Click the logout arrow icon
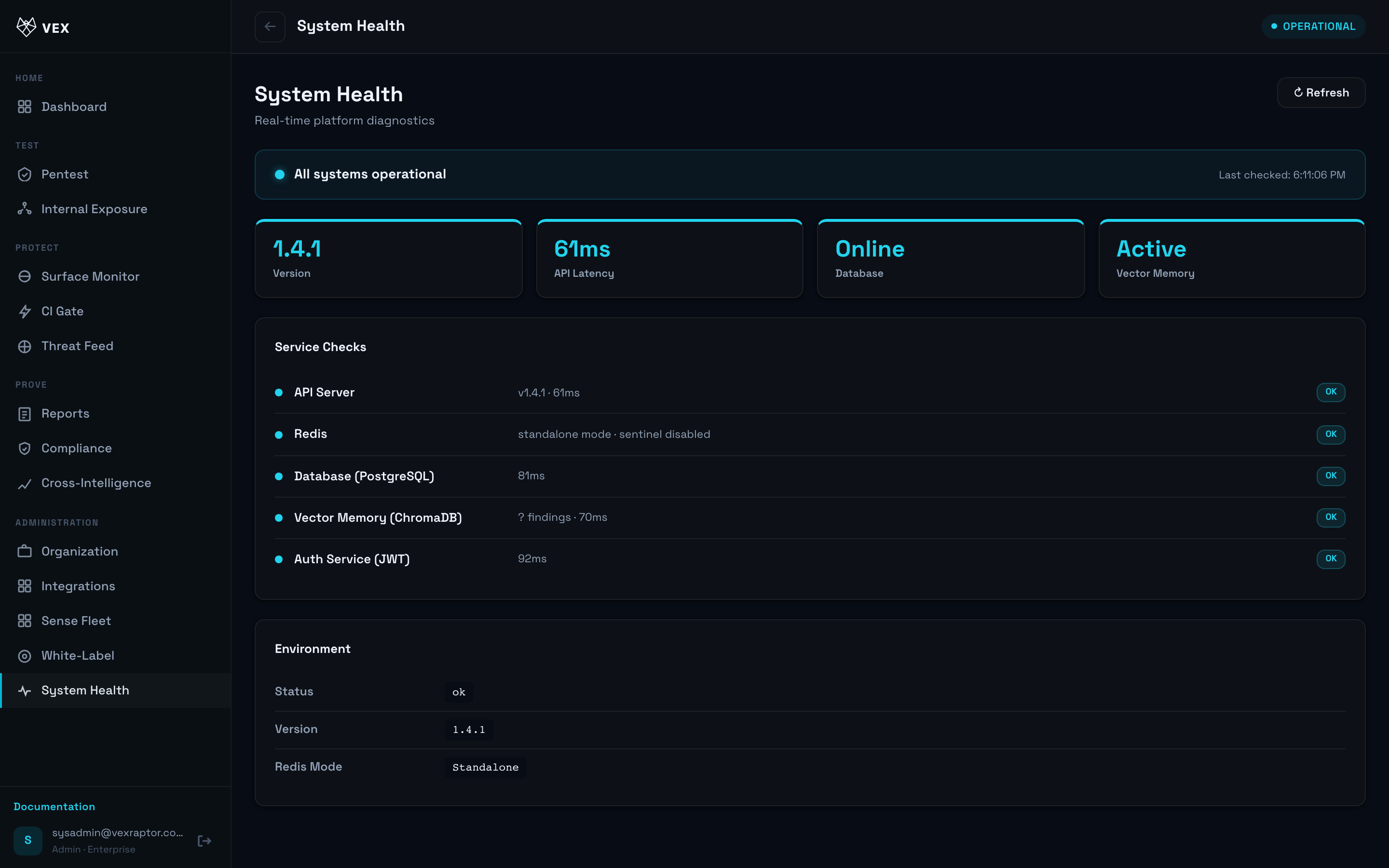 pyautogui.click(x=204, y=841)
